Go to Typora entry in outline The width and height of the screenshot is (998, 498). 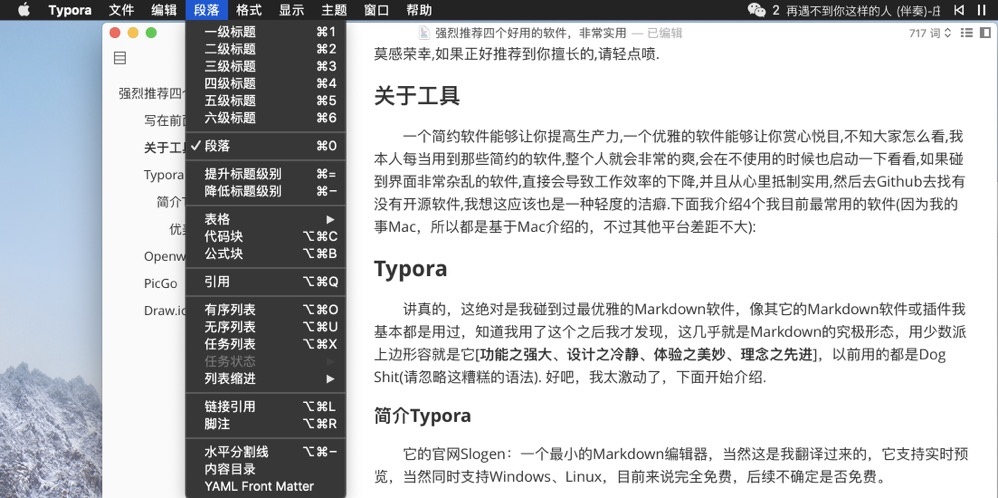[x=164, y=174]
